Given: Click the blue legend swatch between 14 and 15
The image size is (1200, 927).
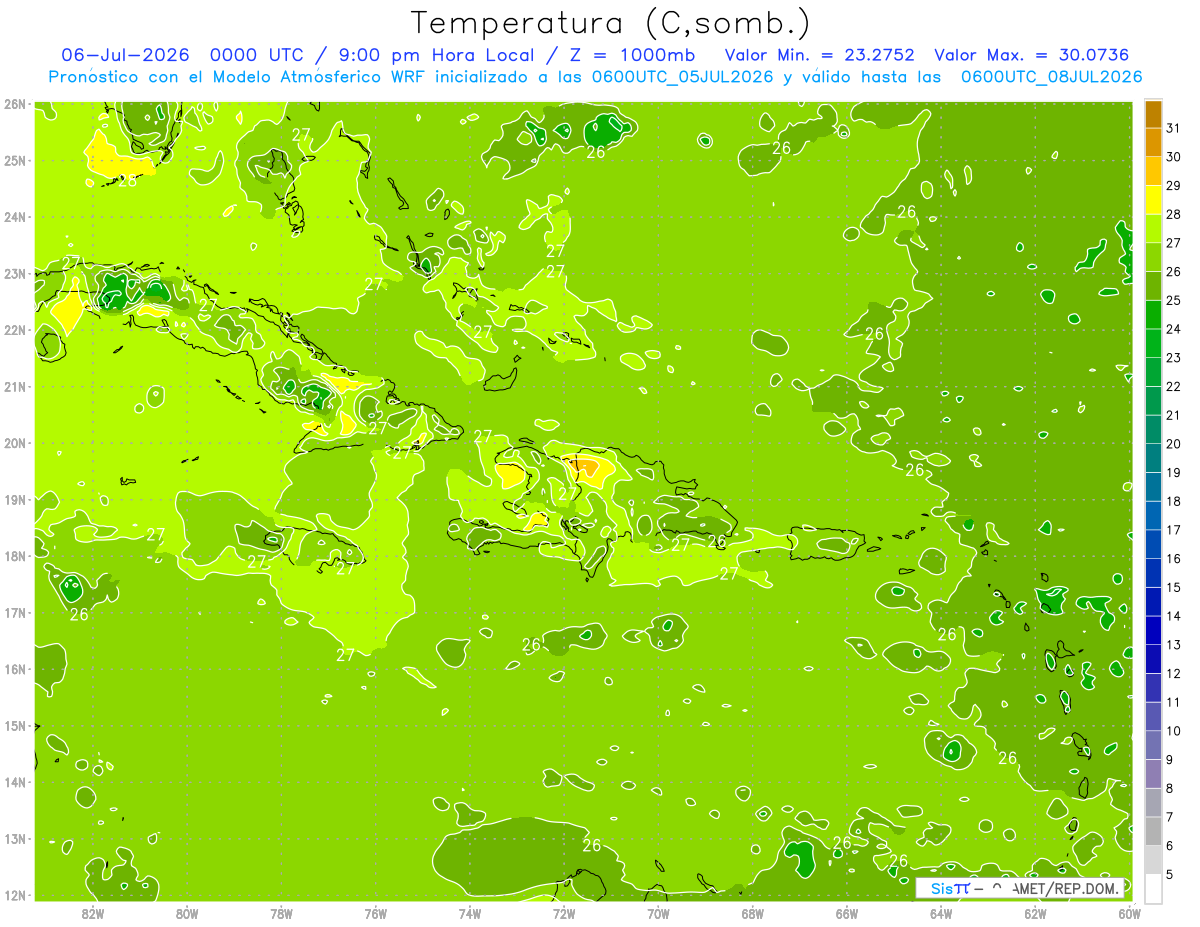Looking at the screenshot, I should click(1153, 602).
